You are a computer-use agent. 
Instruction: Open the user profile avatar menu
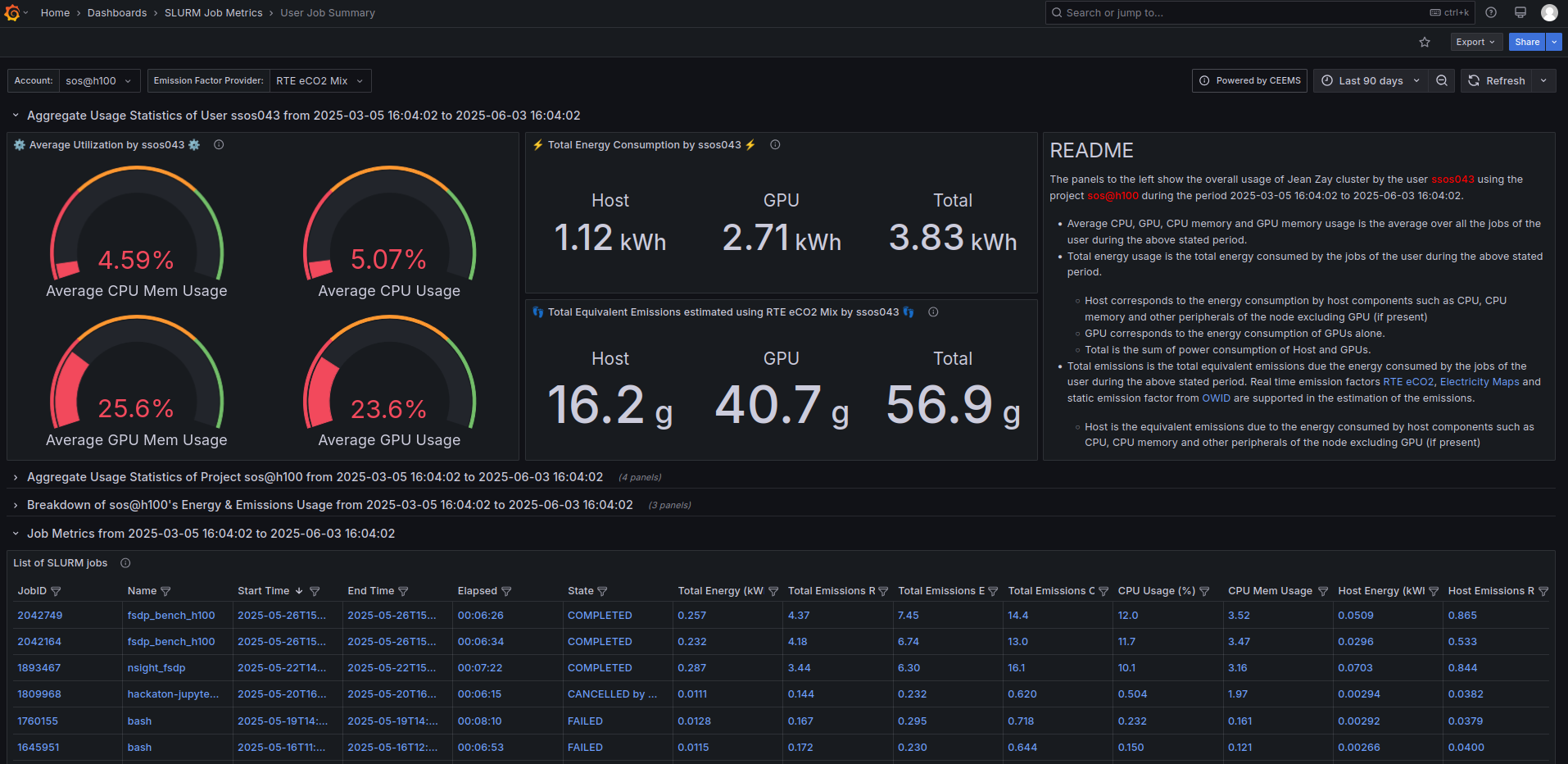tap(1550, 12)
